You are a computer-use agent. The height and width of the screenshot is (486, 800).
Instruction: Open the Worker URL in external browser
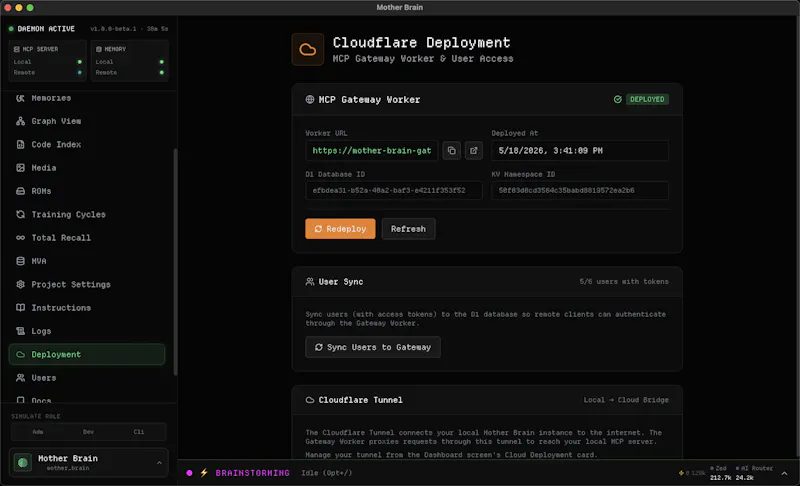pos(473,150)
